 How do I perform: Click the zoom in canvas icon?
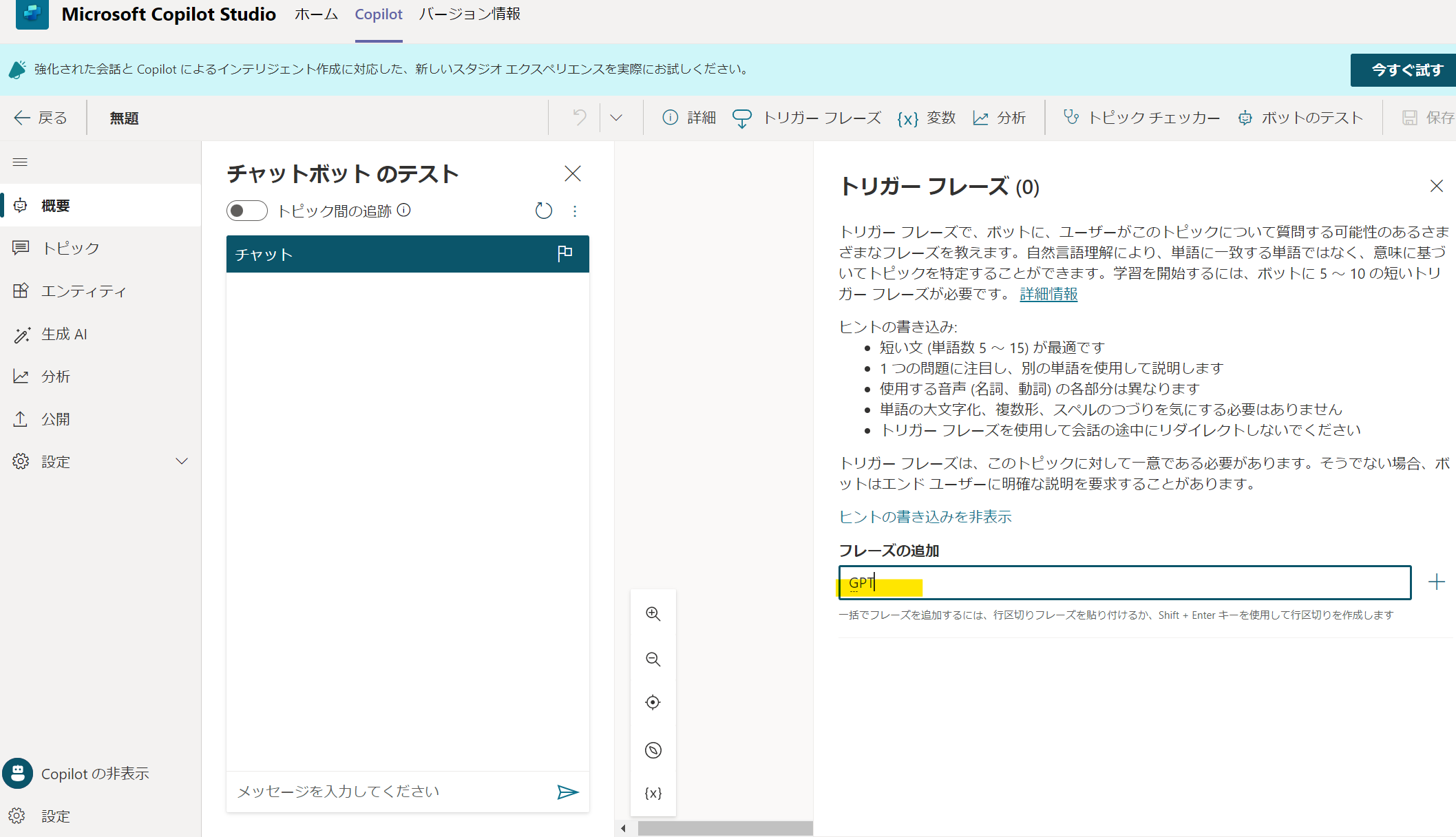653,614
